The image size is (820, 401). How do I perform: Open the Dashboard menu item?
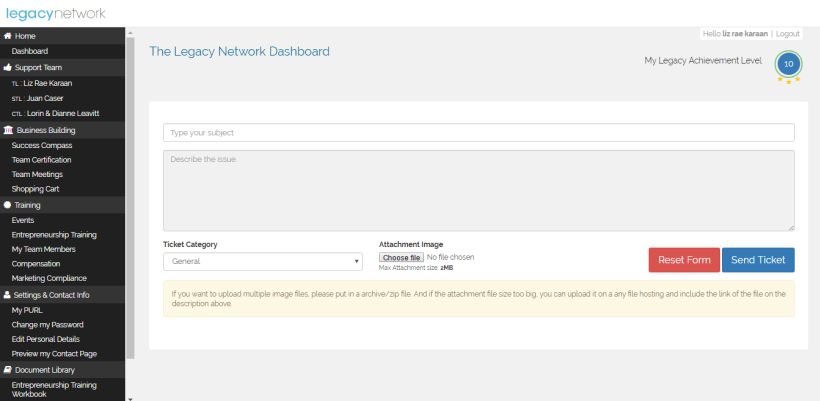(30, 51)
